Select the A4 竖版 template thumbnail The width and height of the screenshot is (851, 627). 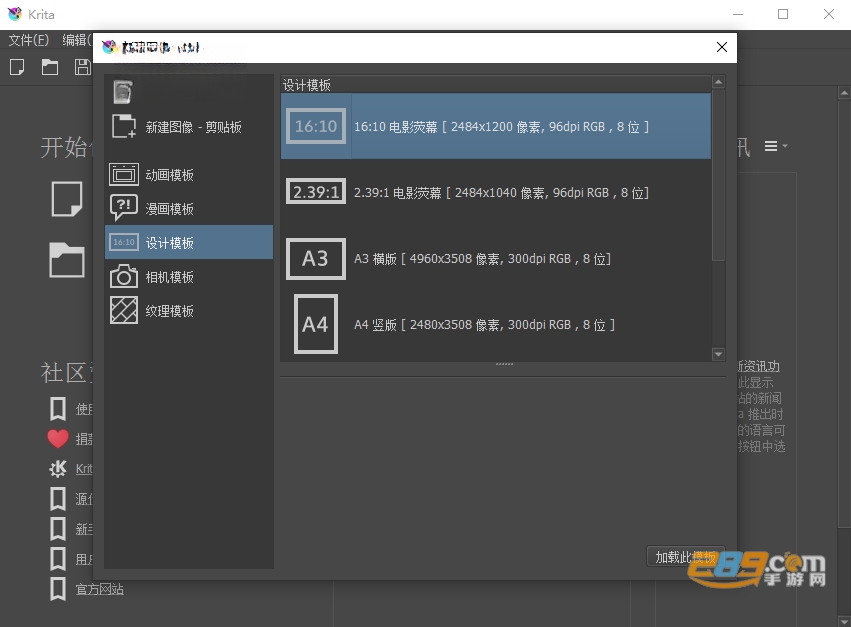tap(316, 324)
